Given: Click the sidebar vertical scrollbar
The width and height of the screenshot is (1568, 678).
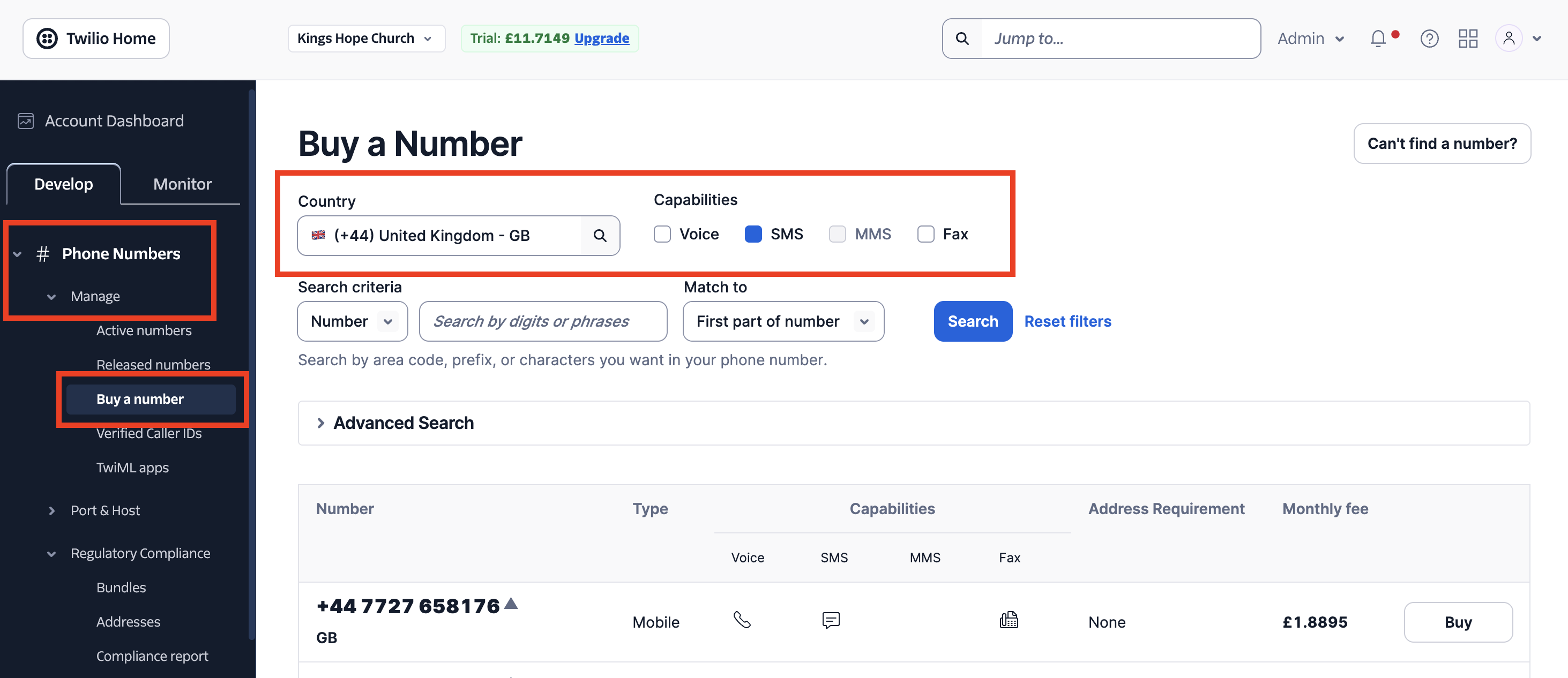Looking at the screenshot, I should pyautogui.click(x=251, y=365).
